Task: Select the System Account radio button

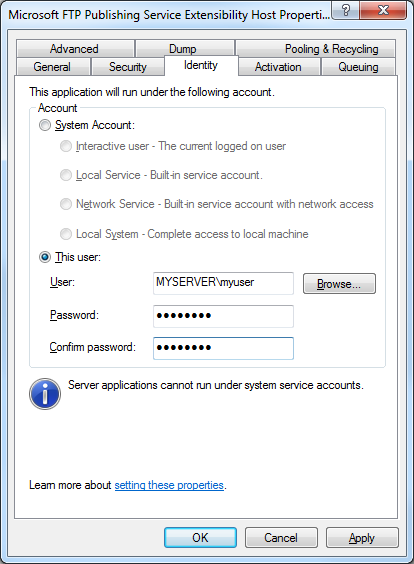Action: (x=45, y=125)
